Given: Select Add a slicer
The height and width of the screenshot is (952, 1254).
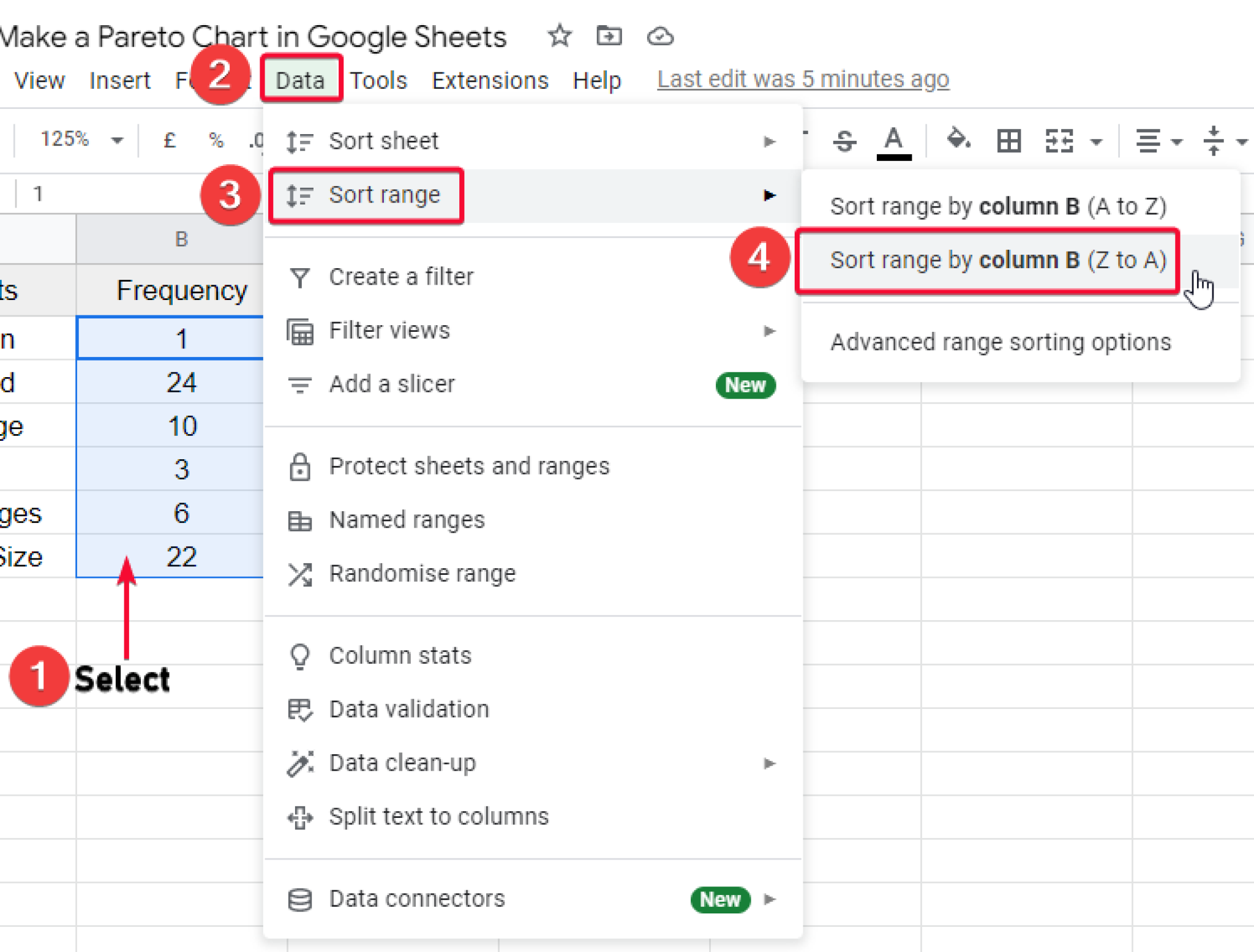Looking at the screenshot, I should point(533,384).
